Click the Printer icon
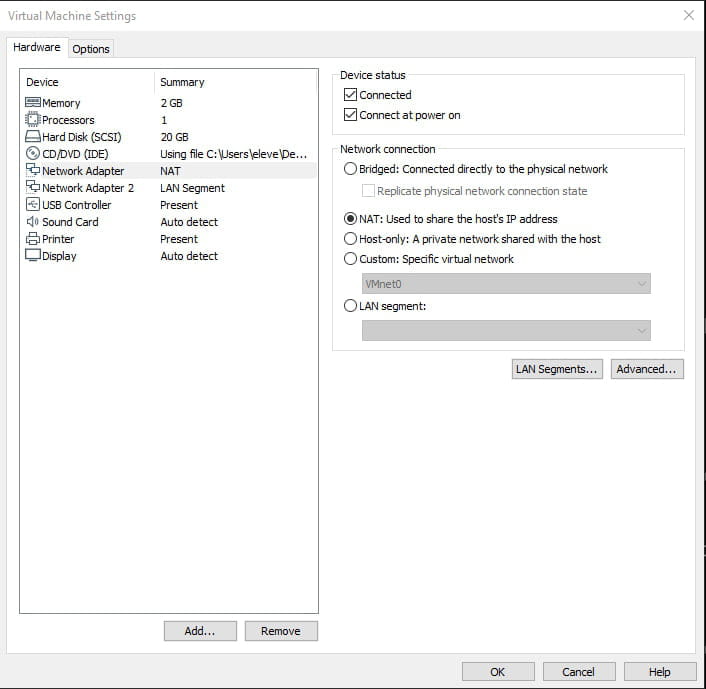Image resolution: width=706 pixels, height=689 pixels. click(x=33, y=239)
